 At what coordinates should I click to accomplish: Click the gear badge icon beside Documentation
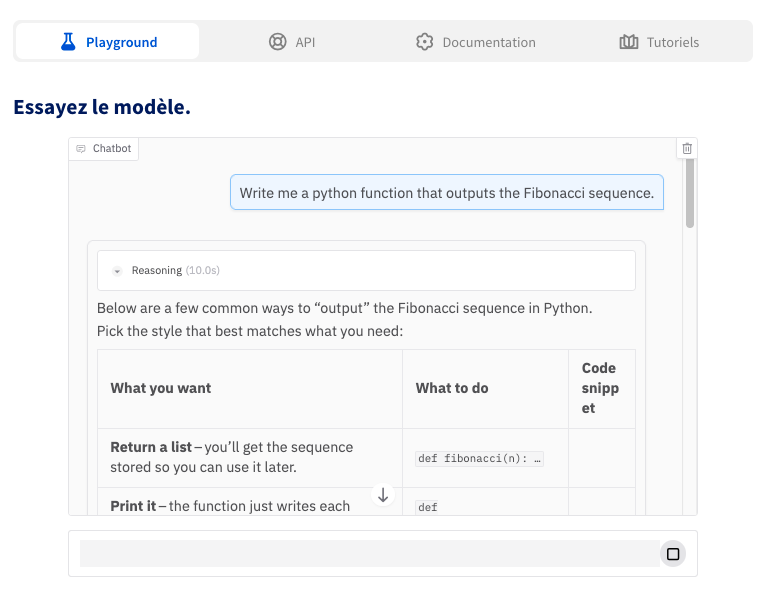tap(425, 42)
